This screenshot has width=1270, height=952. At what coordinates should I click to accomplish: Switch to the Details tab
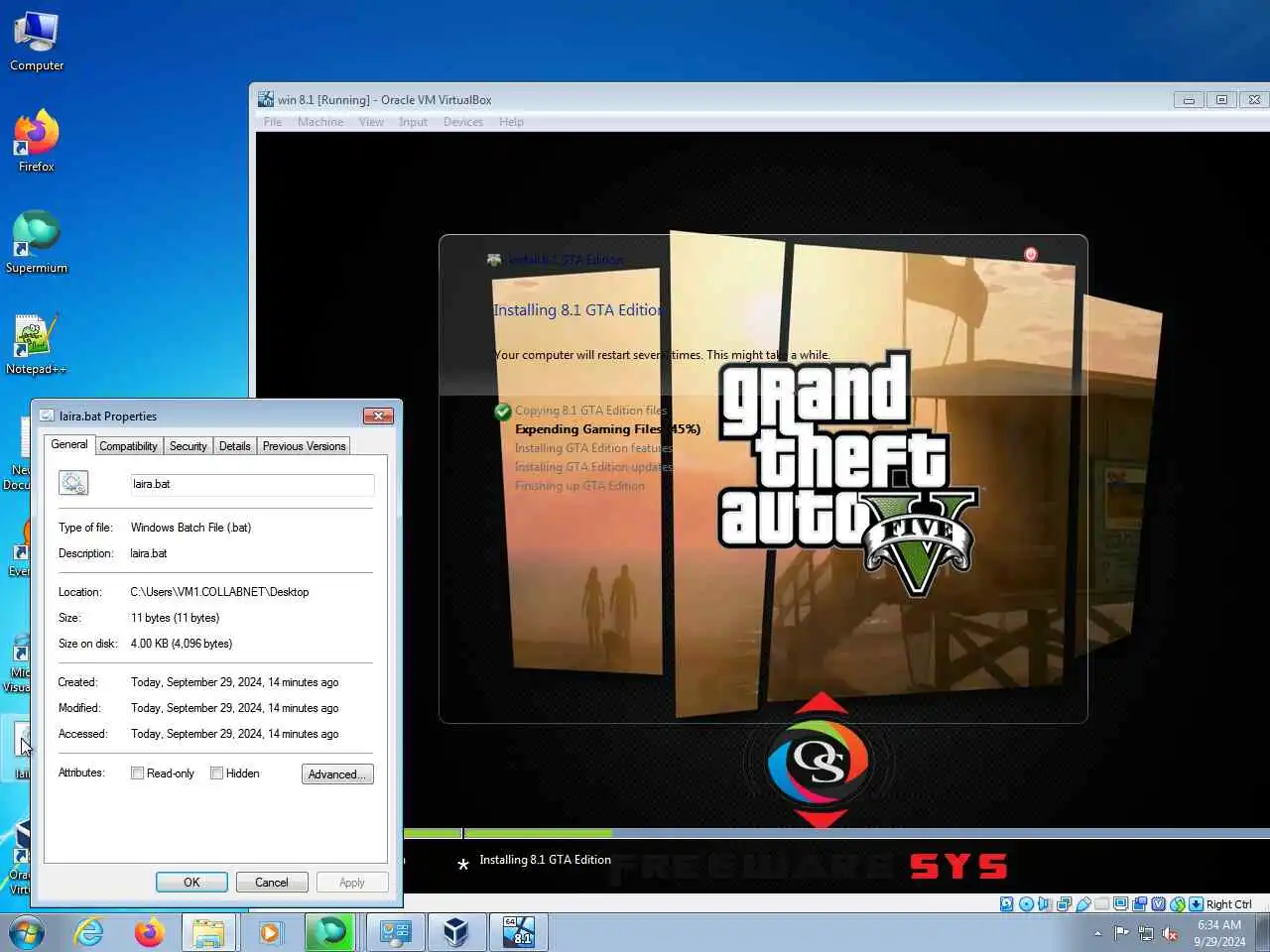[x=234, y=446]
